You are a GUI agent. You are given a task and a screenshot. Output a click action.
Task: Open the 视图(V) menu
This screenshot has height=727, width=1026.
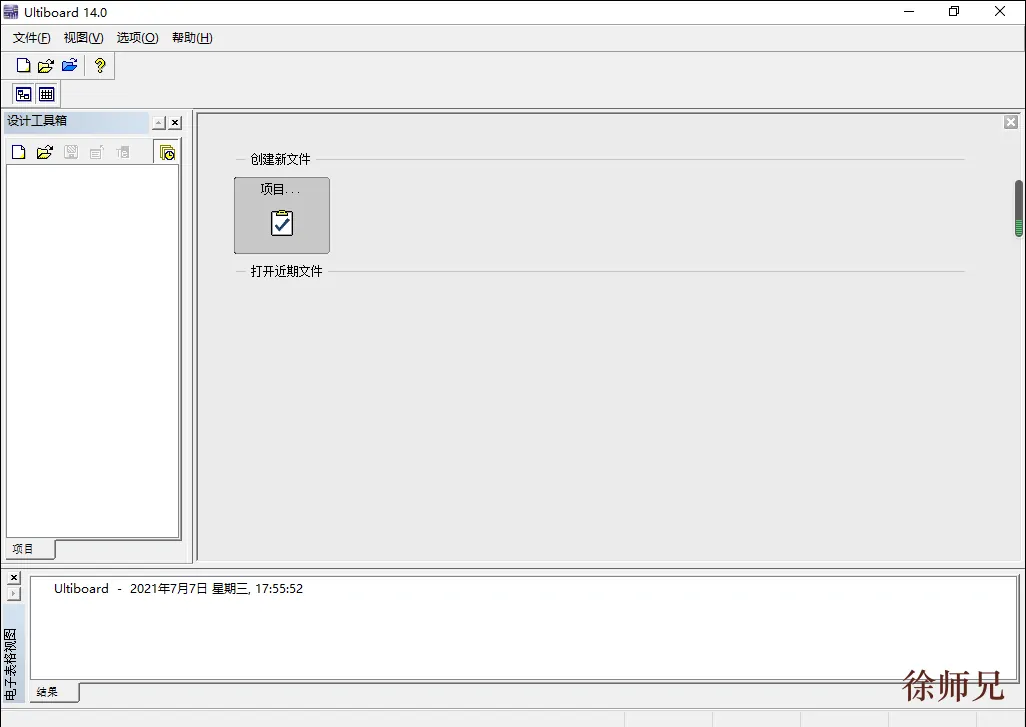[84, 38]
